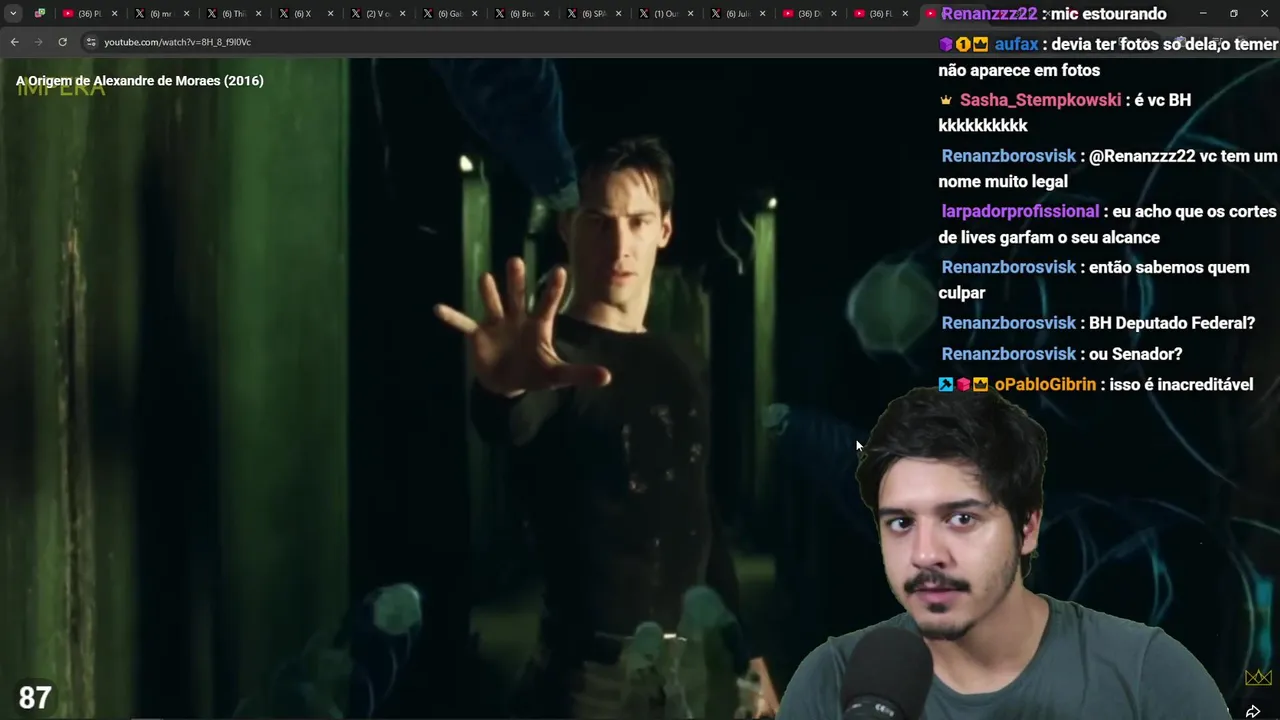The width and height of the screenshot is (1280, 720).
Task: Click chat username Sasha_Stempkowski
Action: 1040,100
